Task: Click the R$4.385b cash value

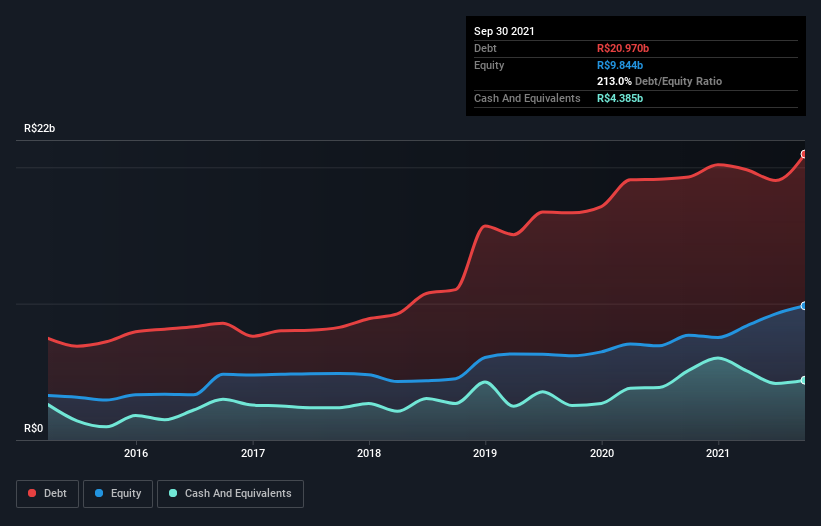Action: point(620,98)
